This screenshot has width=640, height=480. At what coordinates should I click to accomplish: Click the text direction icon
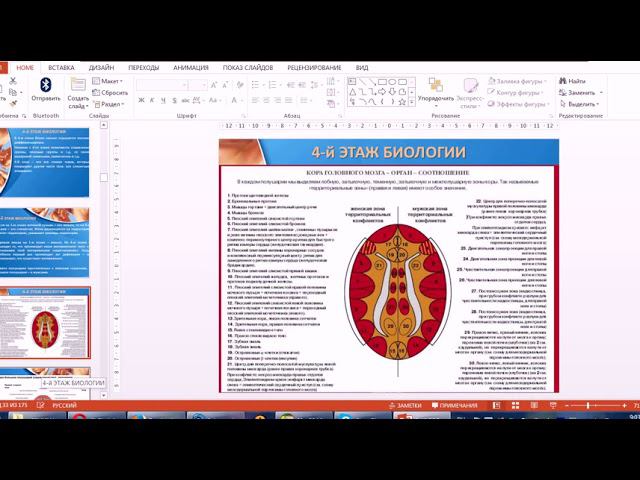331,81
